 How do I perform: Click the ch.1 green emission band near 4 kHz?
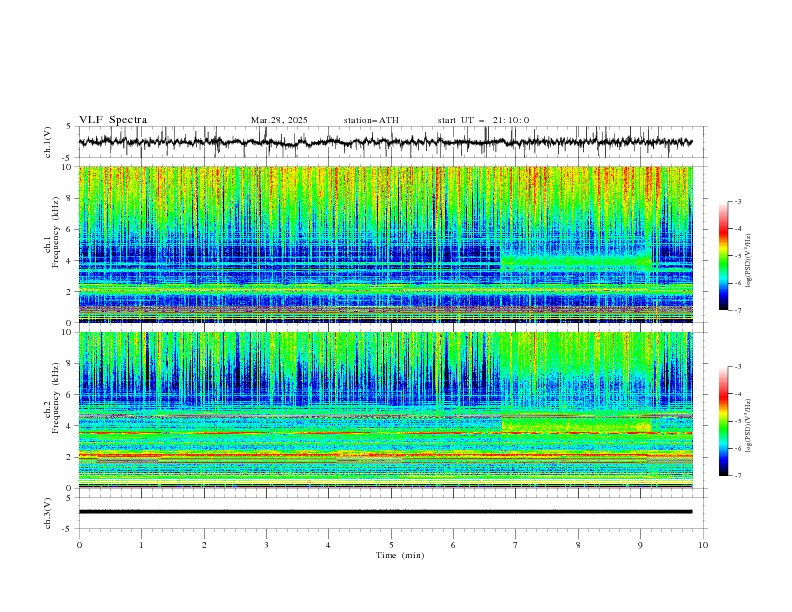click(576, 262)
